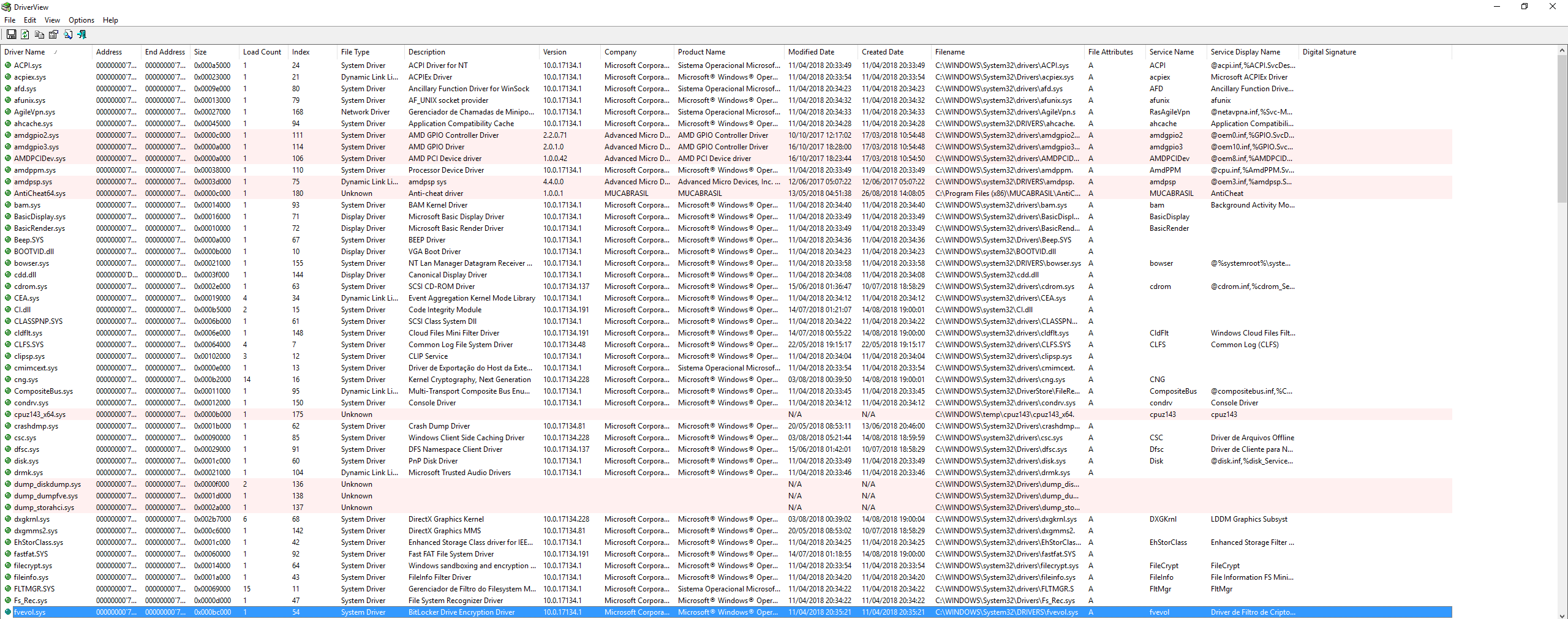This screenshot has height=619, width=1568.
Task: Click the vertical scrollbar down arrow
Action: [x=1562, y=614]
